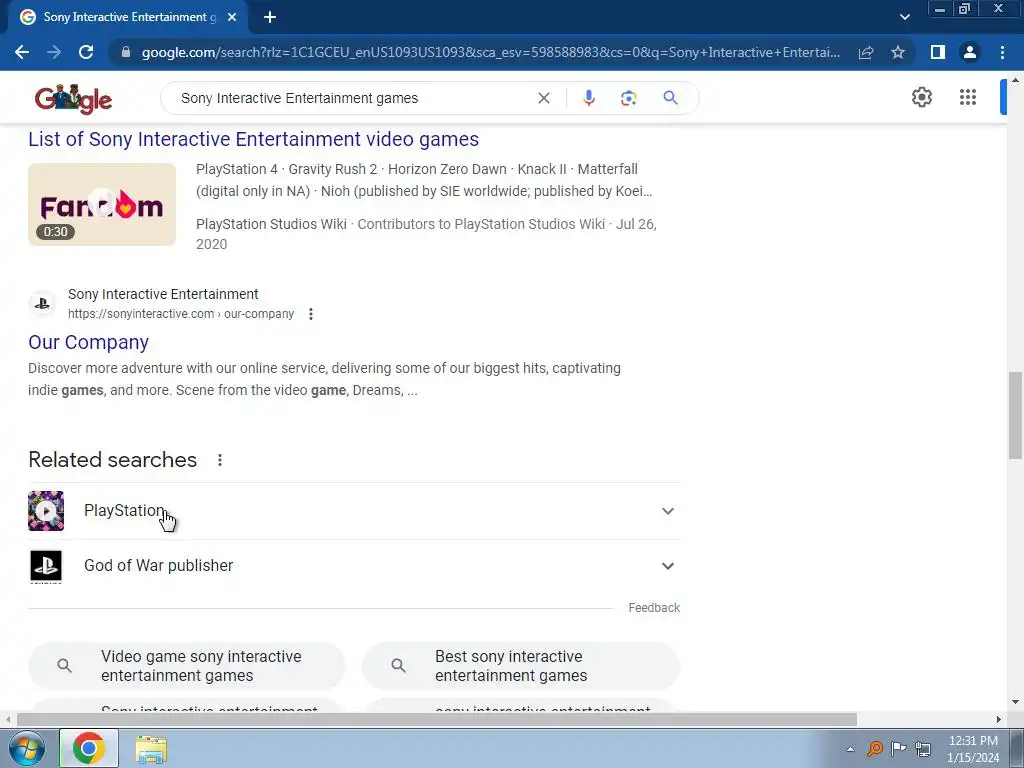Open the Our Company link
Image resolution: width=1024 pixels, height=768 pixels.
click(88, 342)
